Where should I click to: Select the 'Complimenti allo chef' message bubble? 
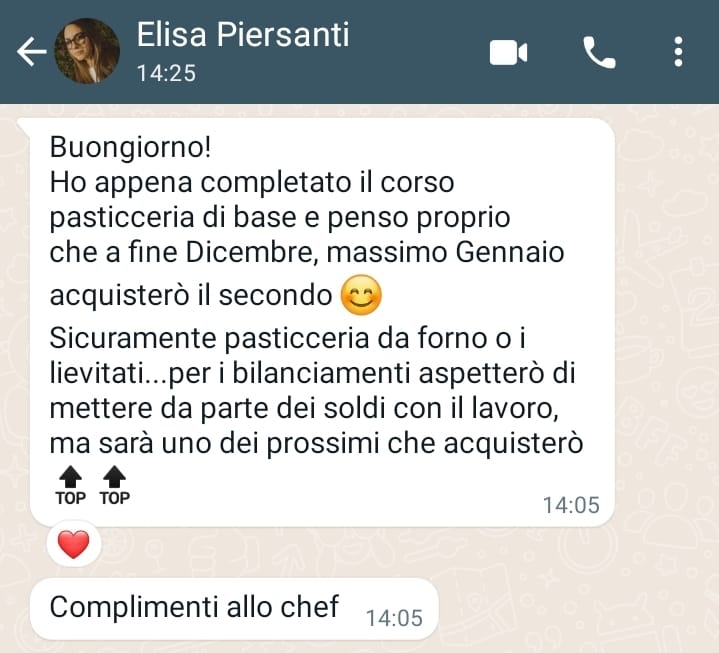coord(234,609)
